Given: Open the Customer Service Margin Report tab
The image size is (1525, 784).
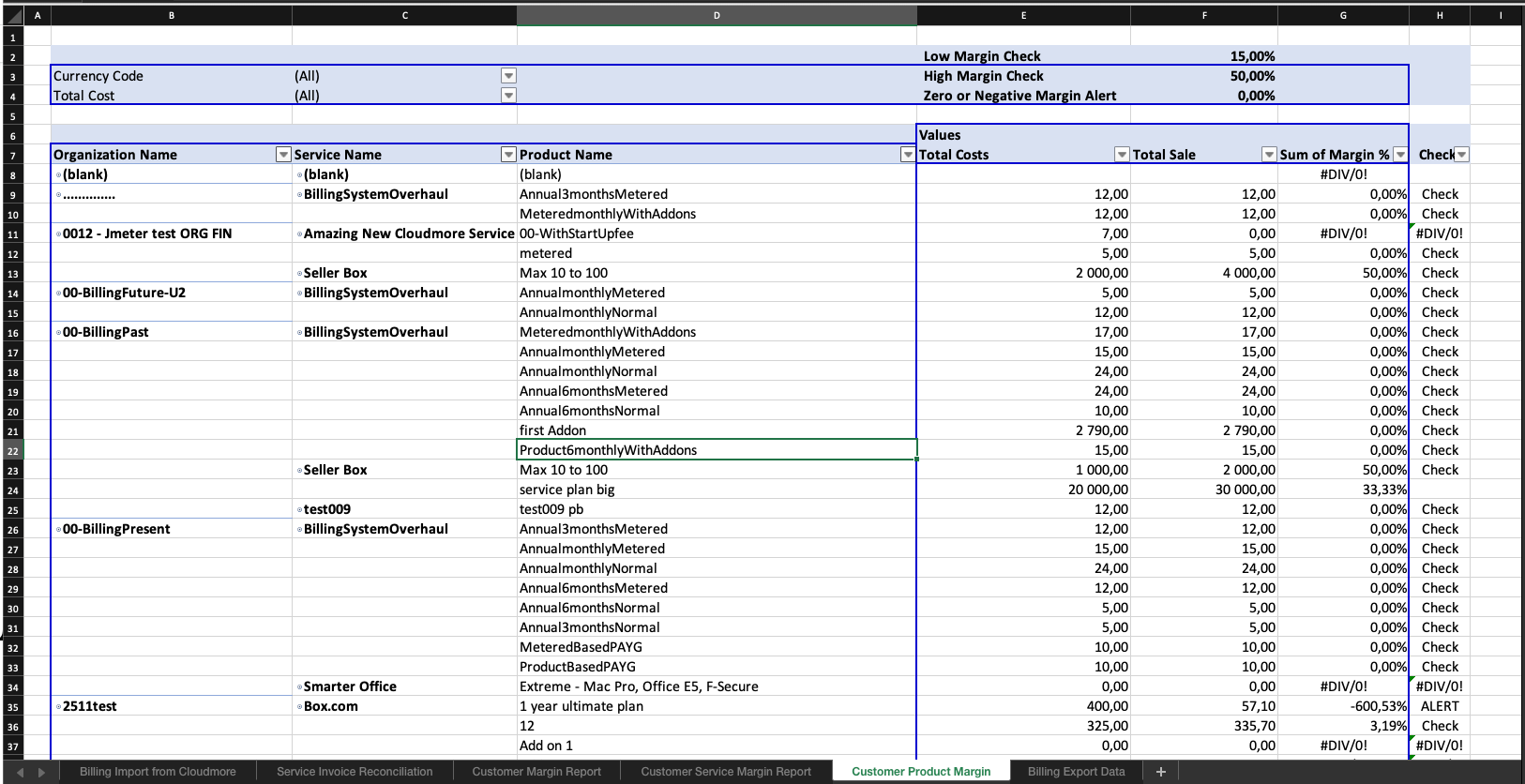Looking at the screenshot, I should tap(725, 772).
